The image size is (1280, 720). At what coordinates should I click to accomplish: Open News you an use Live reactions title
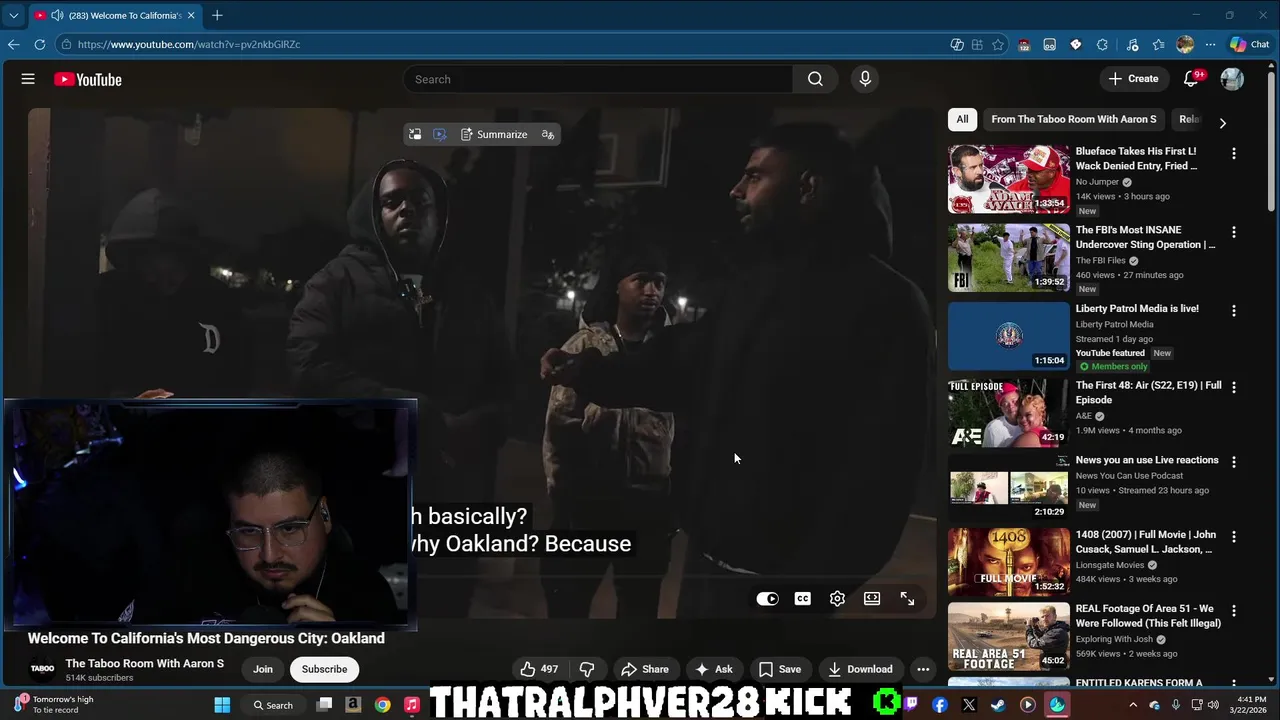[1147, 460]
